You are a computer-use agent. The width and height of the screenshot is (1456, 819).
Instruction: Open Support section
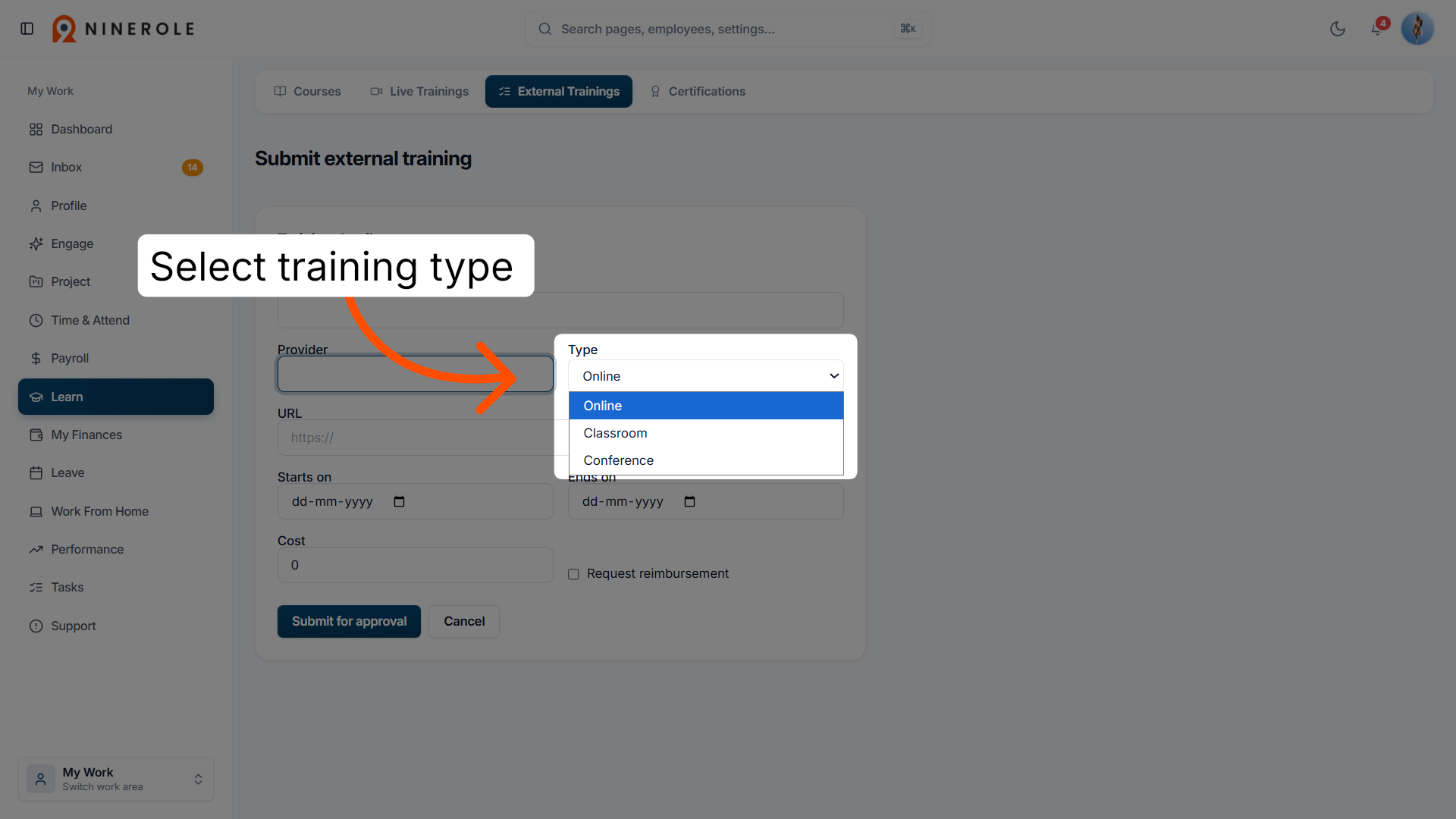tap(116, 626)
